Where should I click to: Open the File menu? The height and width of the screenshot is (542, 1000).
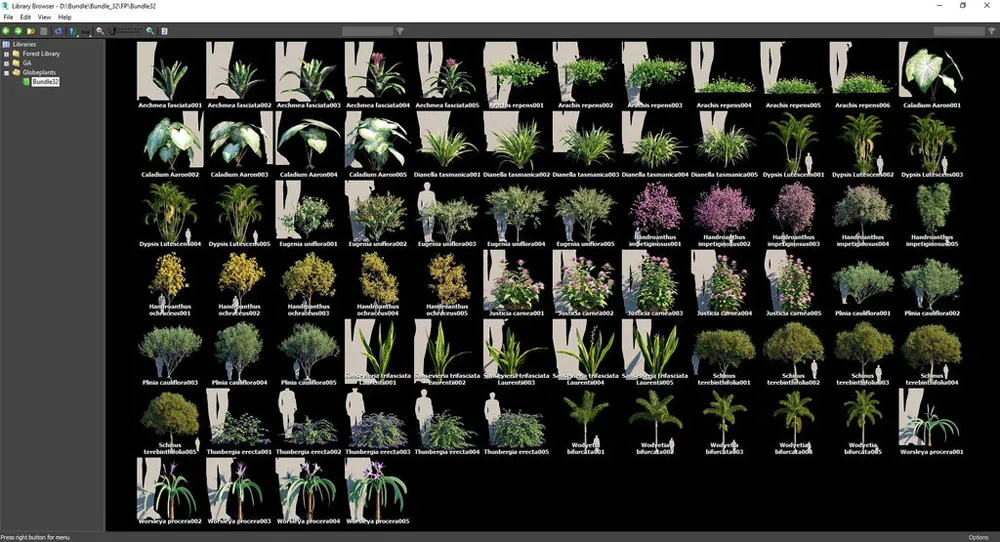coord(9,17)
